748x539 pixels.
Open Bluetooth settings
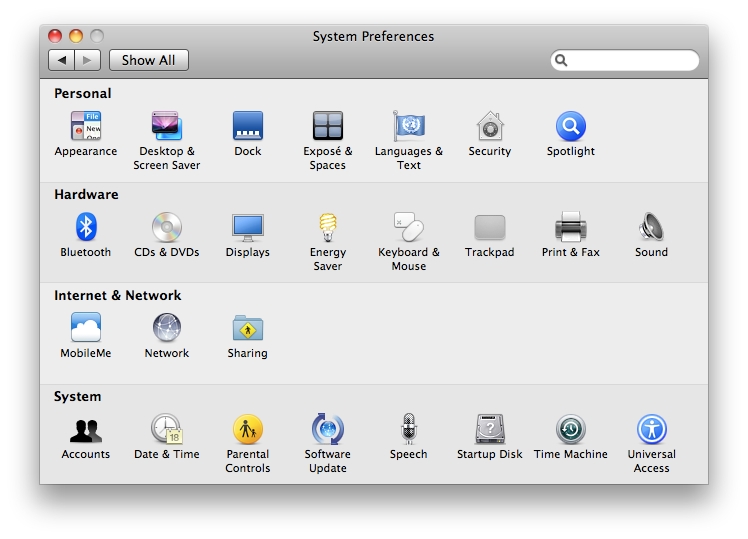coord(86,228)
